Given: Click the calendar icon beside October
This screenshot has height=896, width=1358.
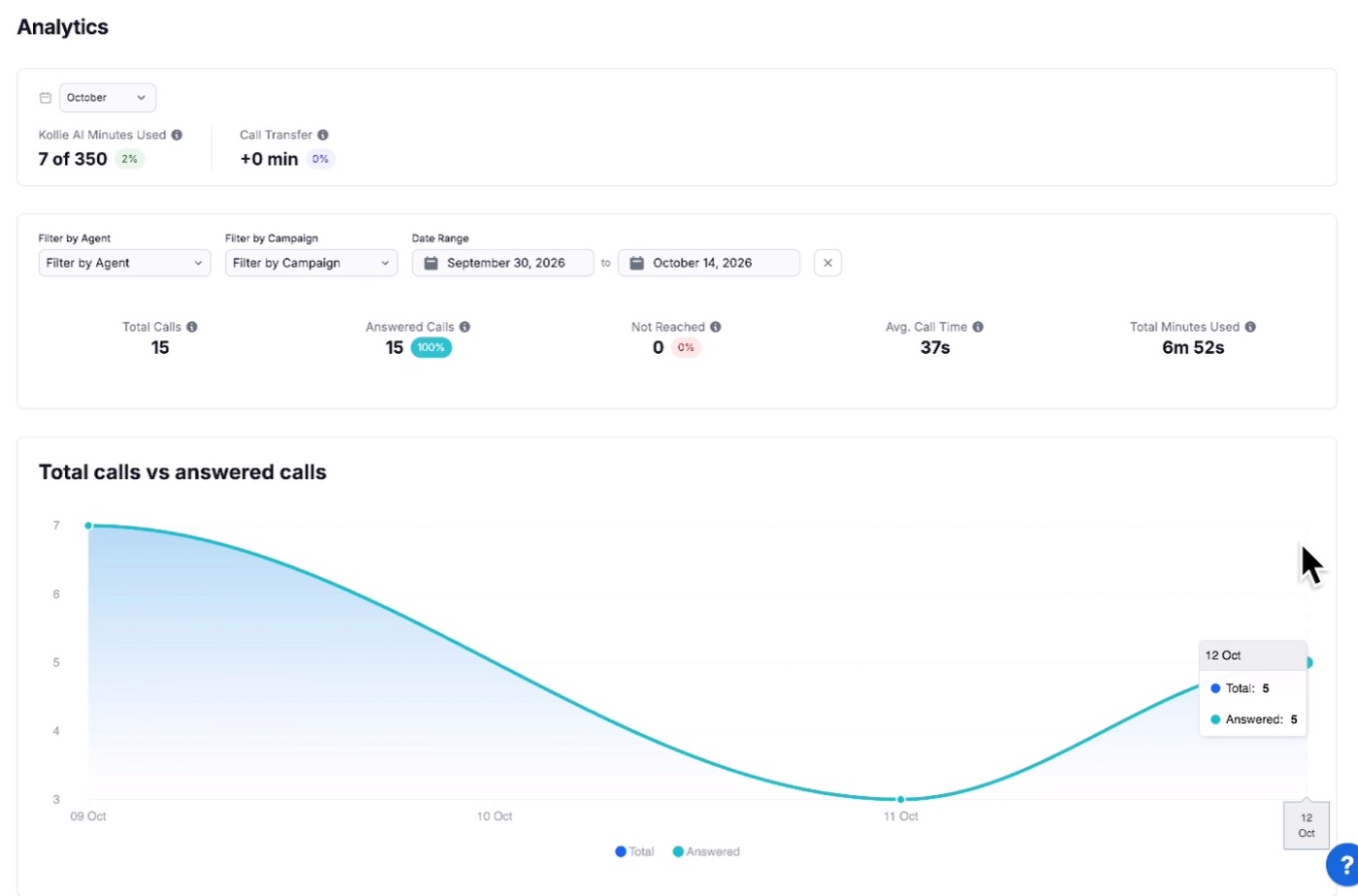Looking at the screenshot, I should (45, 98).
